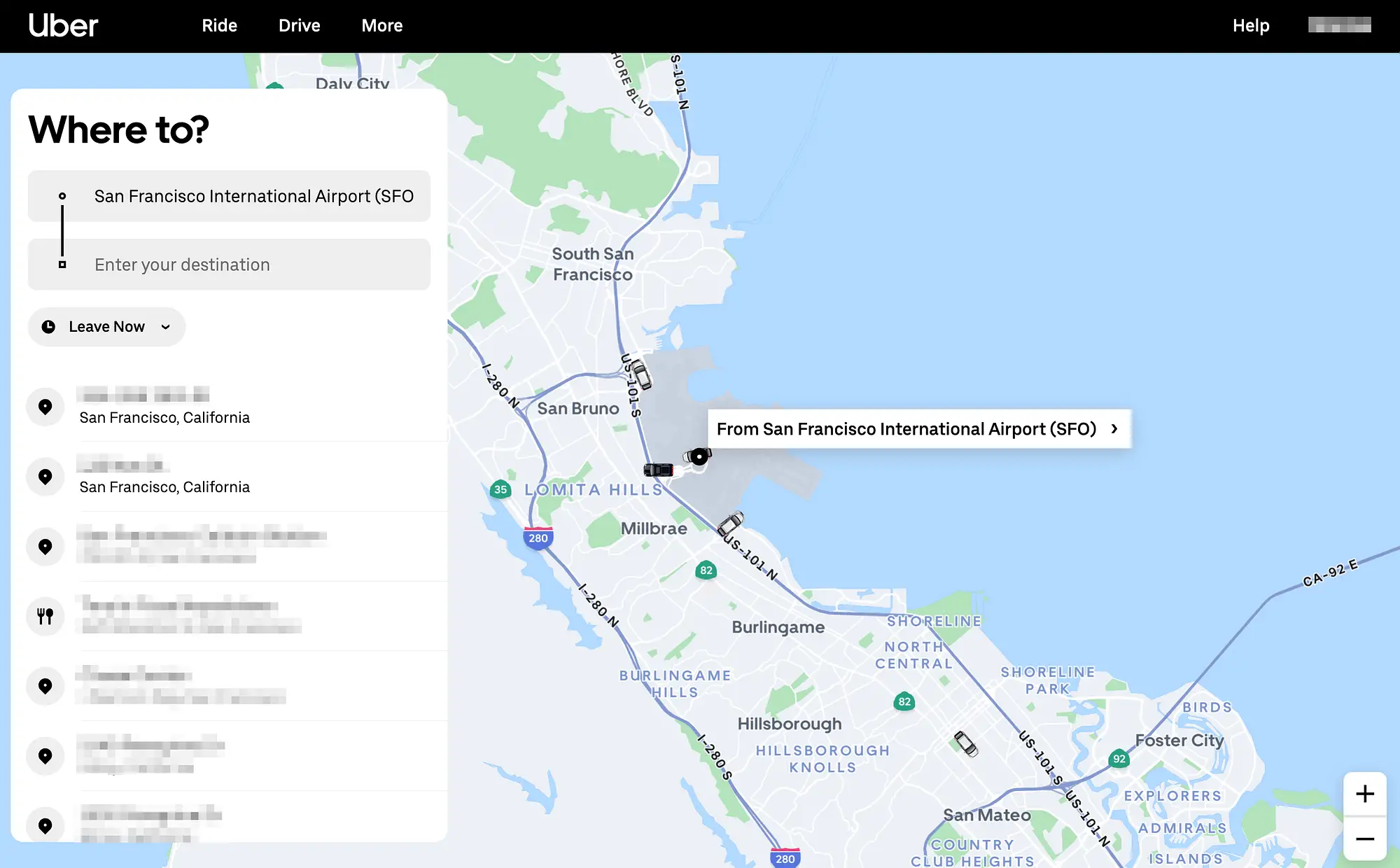Viewport: 1400px width, 868px height.
Task: Select first saved place in San Francisco, California
Action: click(237, 407)
